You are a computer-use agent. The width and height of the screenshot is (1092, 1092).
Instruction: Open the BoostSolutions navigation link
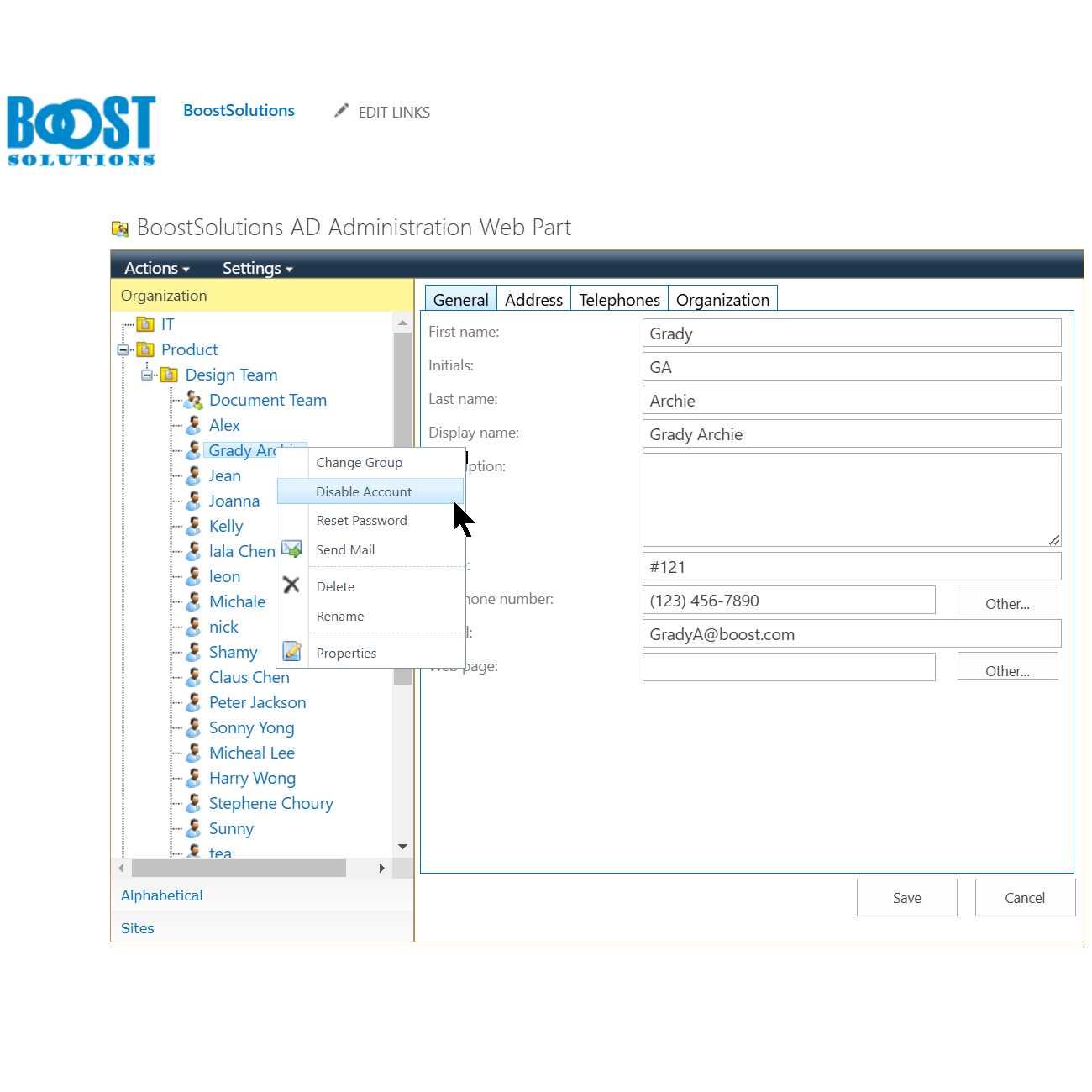tap(239, 110)
